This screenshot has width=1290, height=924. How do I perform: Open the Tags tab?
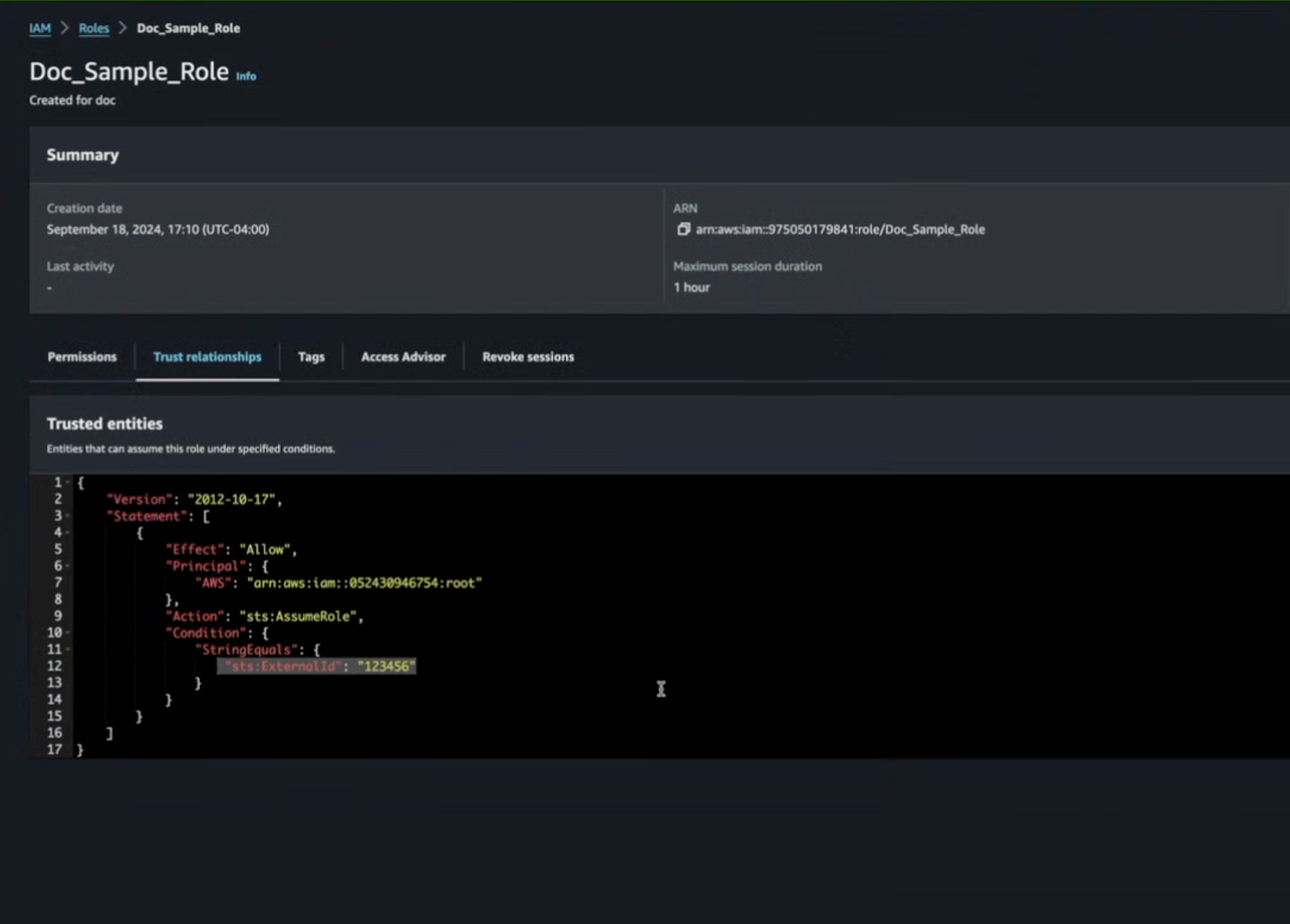[x=311, y=357]
